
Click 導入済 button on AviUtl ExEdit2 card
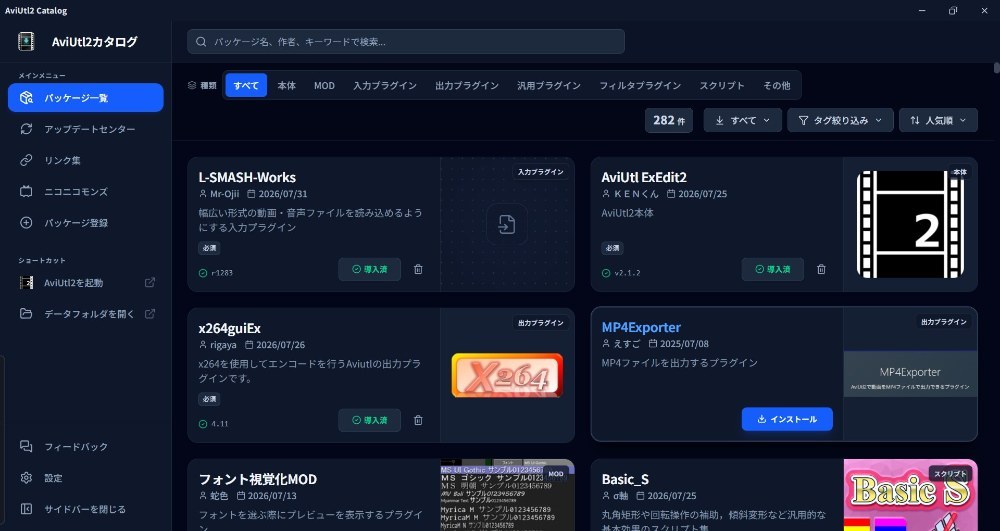[x=772, y=269]
